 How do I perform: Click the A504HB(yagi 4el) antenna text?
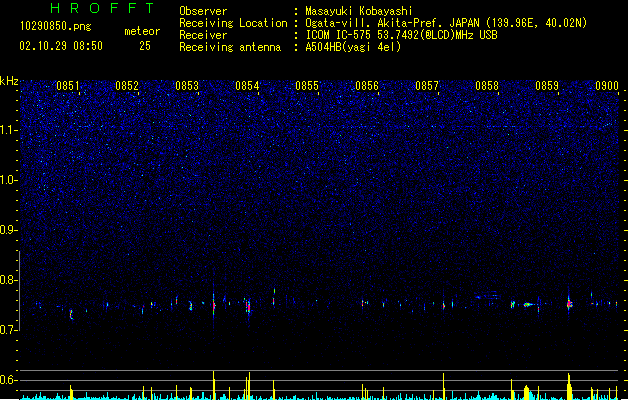pos(353,47)
